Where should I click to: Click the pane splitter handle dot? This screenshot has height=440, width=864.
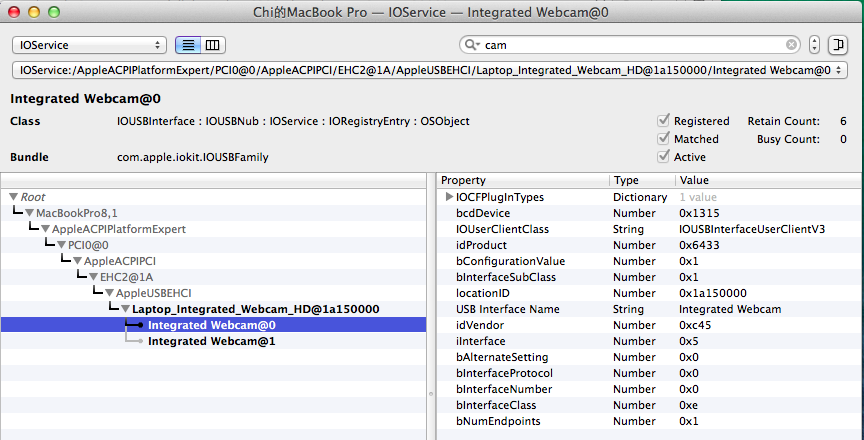tap(432, 395)
